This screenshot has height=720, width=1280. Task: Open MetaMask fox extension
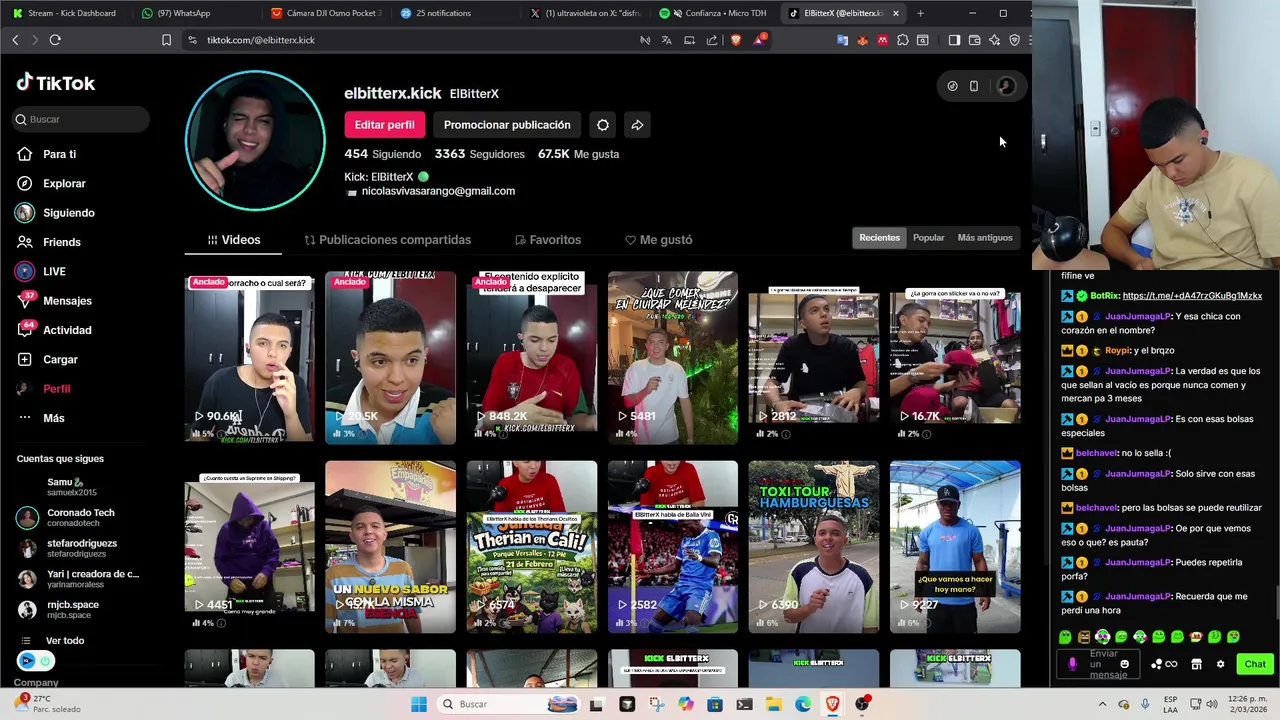862,40
